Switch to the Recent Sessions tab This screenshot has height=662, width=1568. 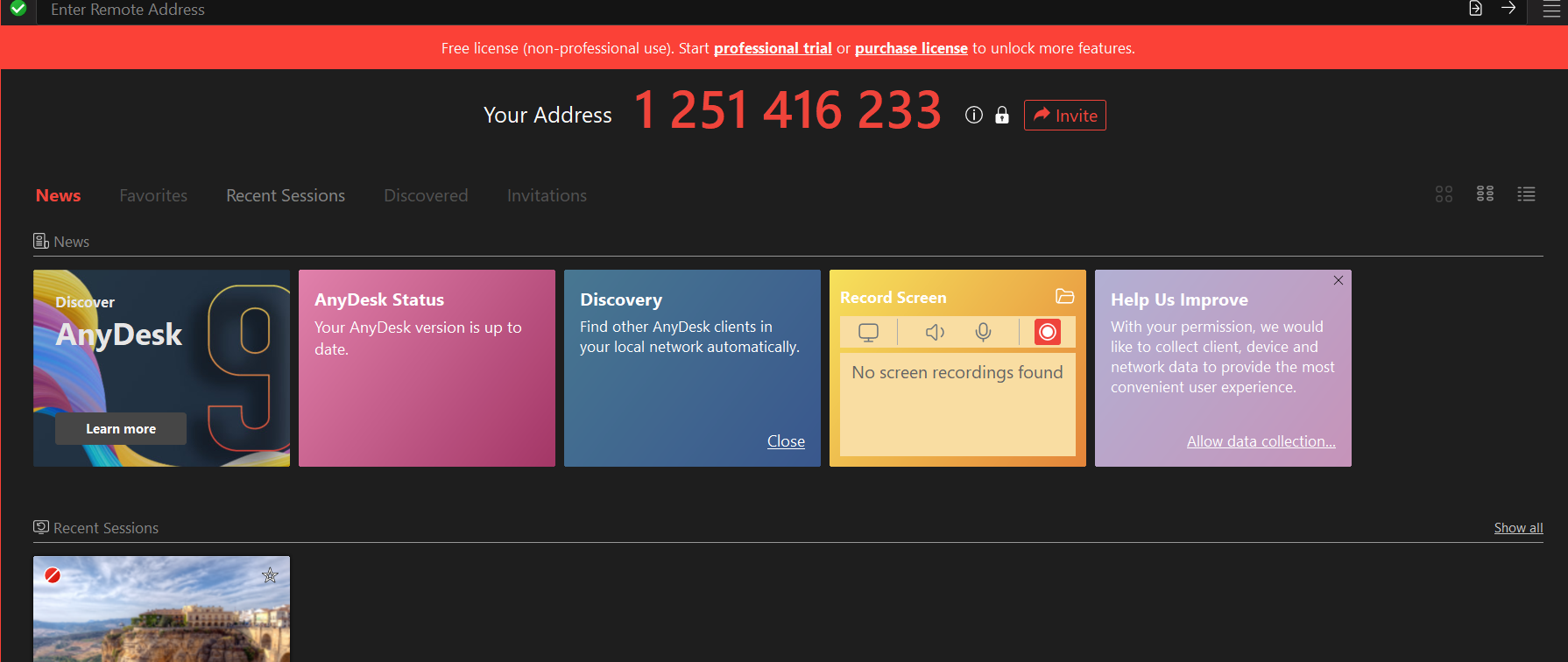[286, 195]
